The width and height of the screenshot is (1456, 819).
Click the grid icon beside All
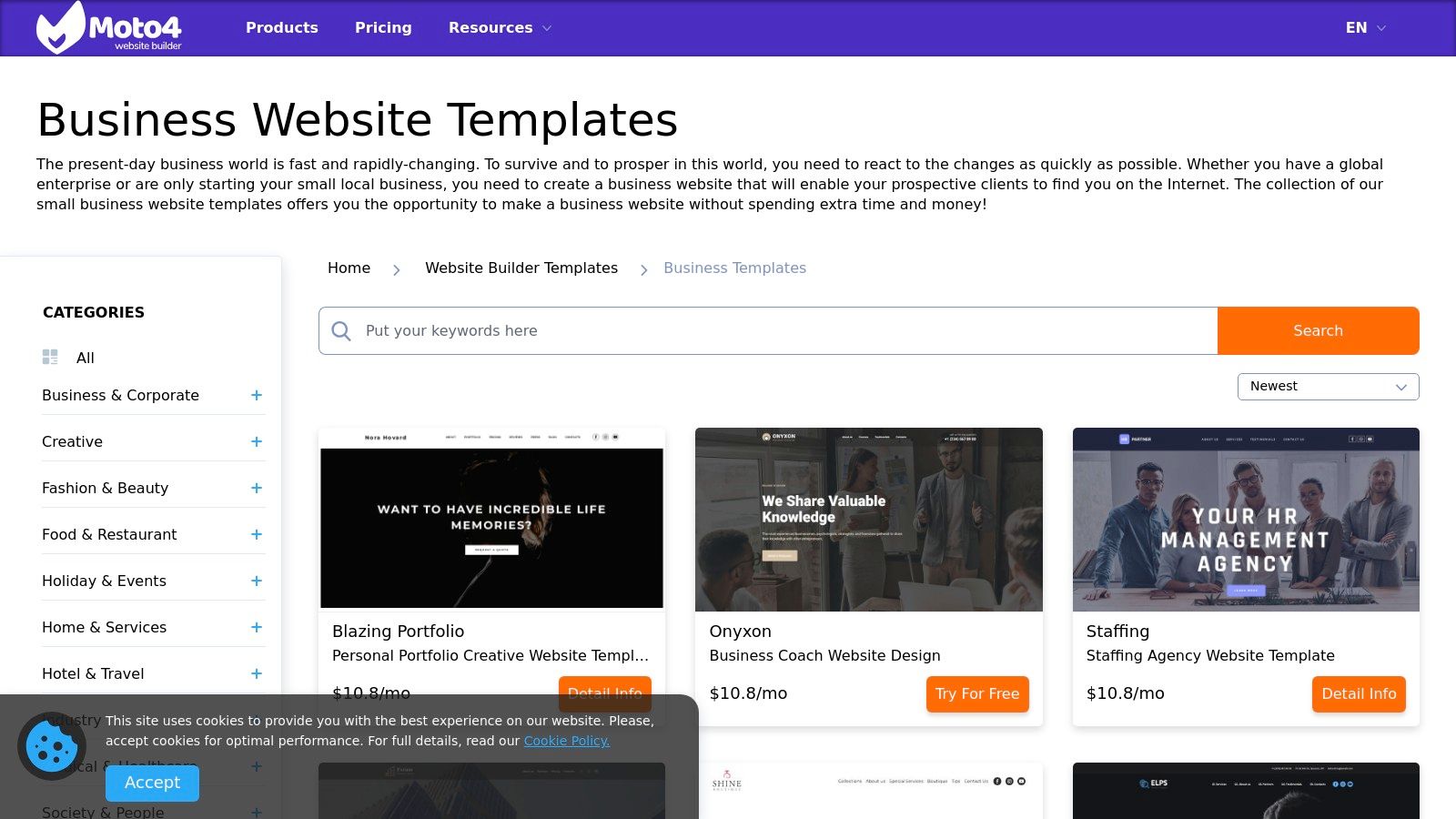(50, 357)
